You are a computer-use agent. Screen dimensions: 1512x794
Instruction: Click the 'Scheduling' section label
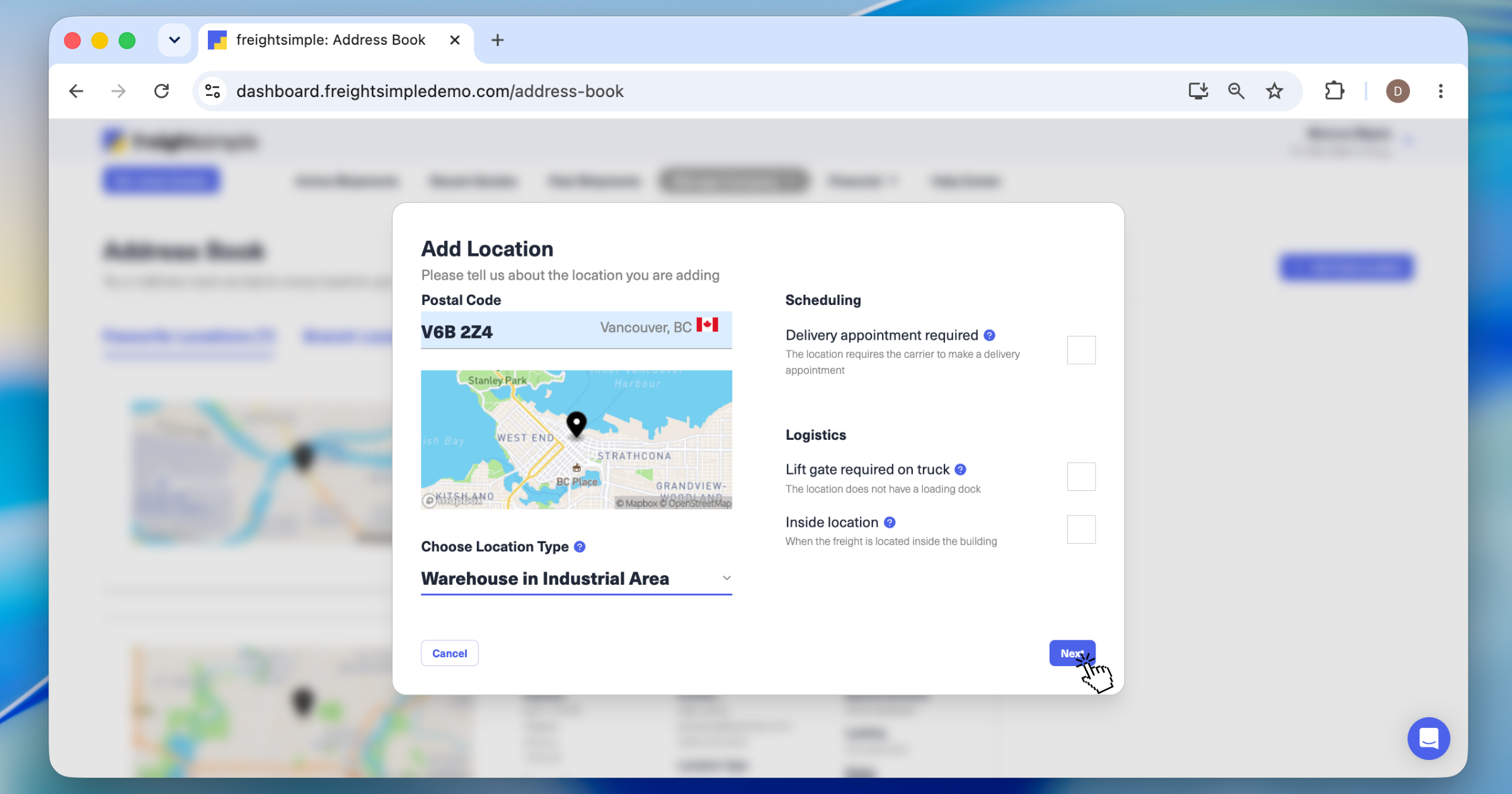point(823,301)
